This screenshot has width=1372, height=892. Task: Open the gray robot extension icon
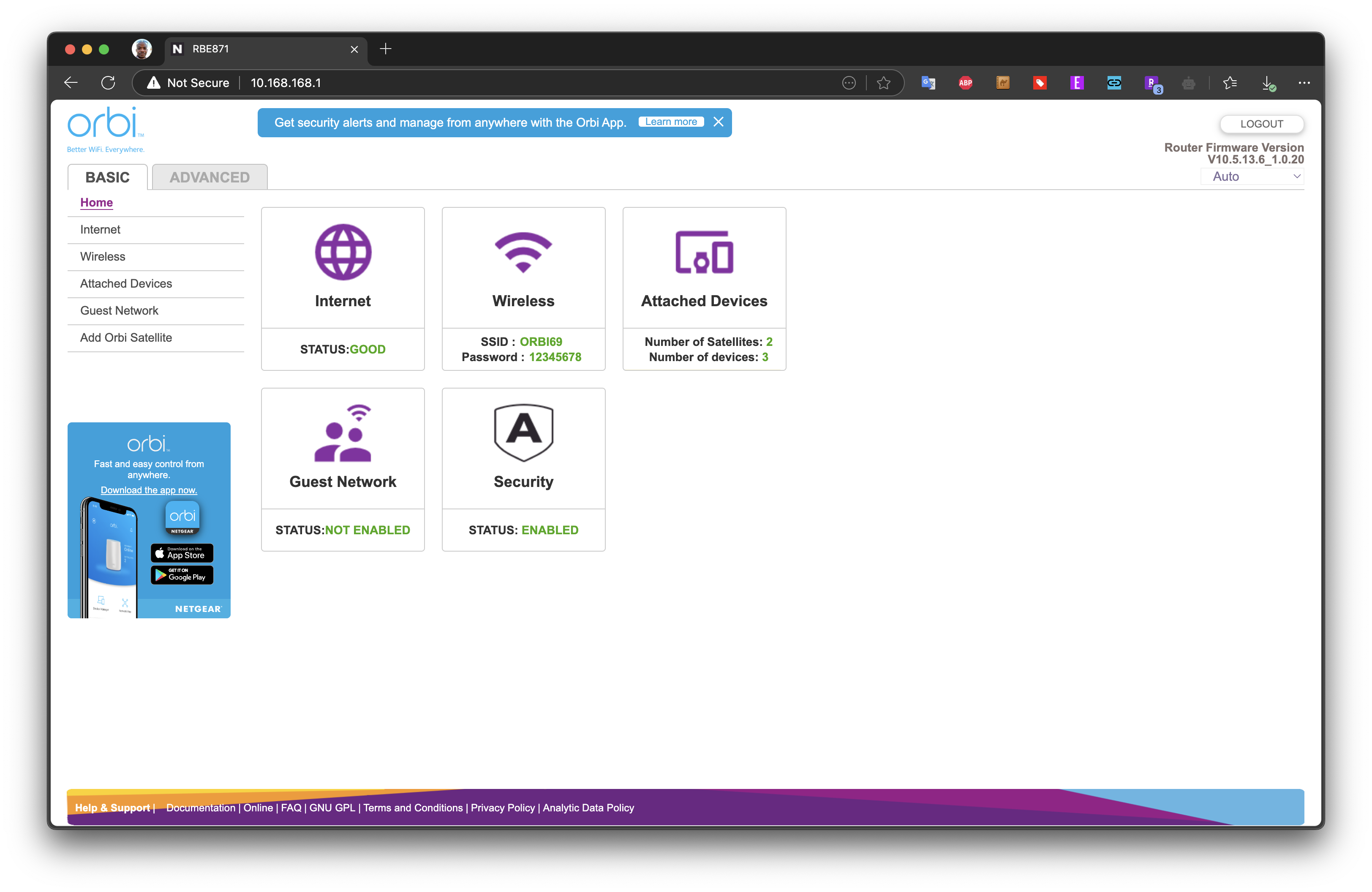(x=1188, y=84)
